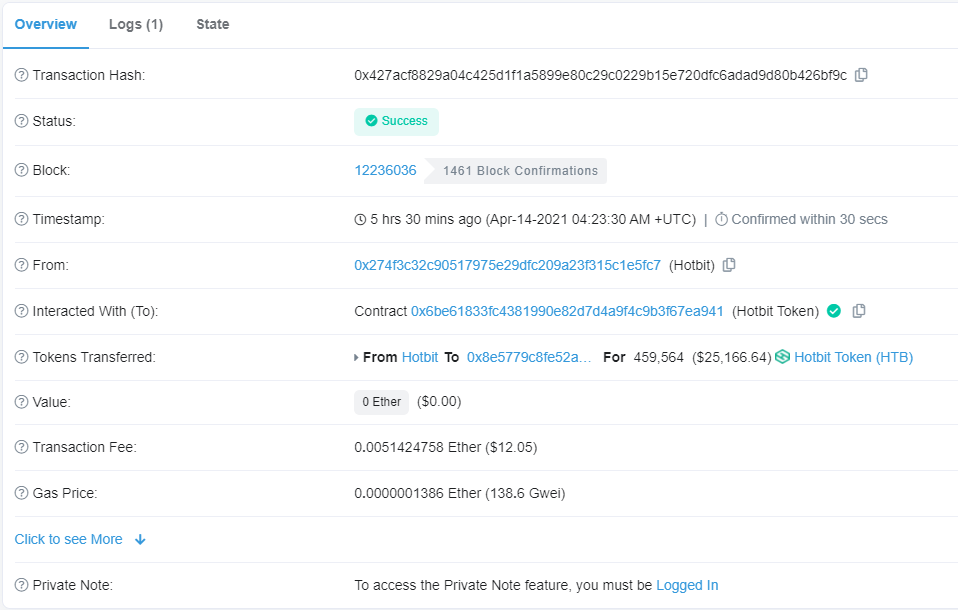Viewport: 958px width, 610px height.
Task: Click the Success status badge
Action: (x=396, y=121)
